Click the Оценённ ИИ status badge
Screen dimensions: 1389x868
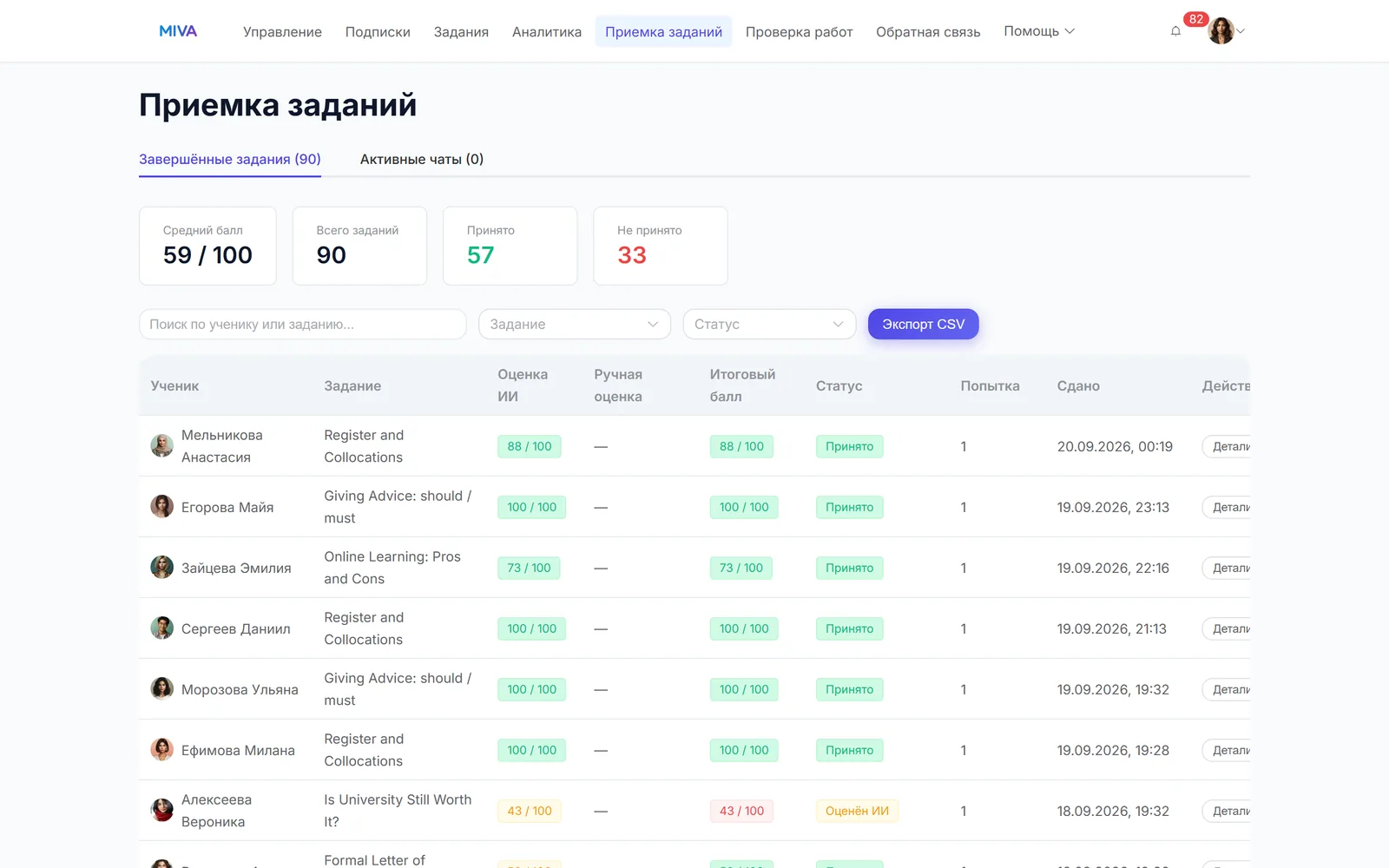click(857, 811)
